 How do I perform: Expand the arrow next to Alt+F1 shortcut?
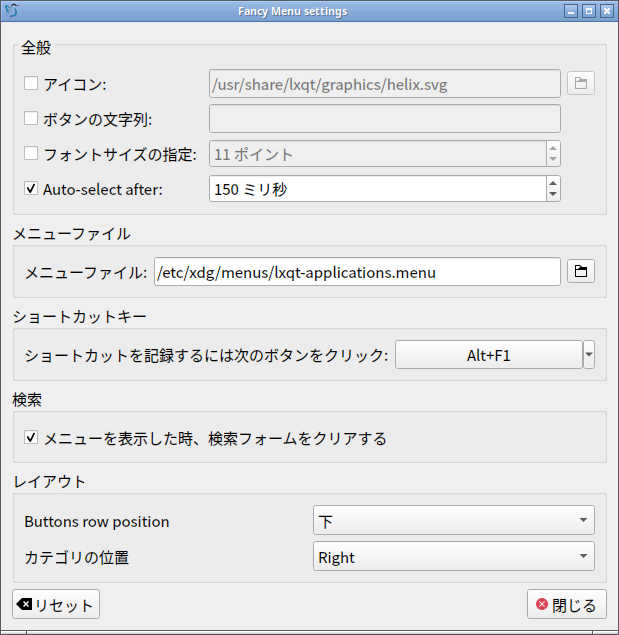coord(589,354)
